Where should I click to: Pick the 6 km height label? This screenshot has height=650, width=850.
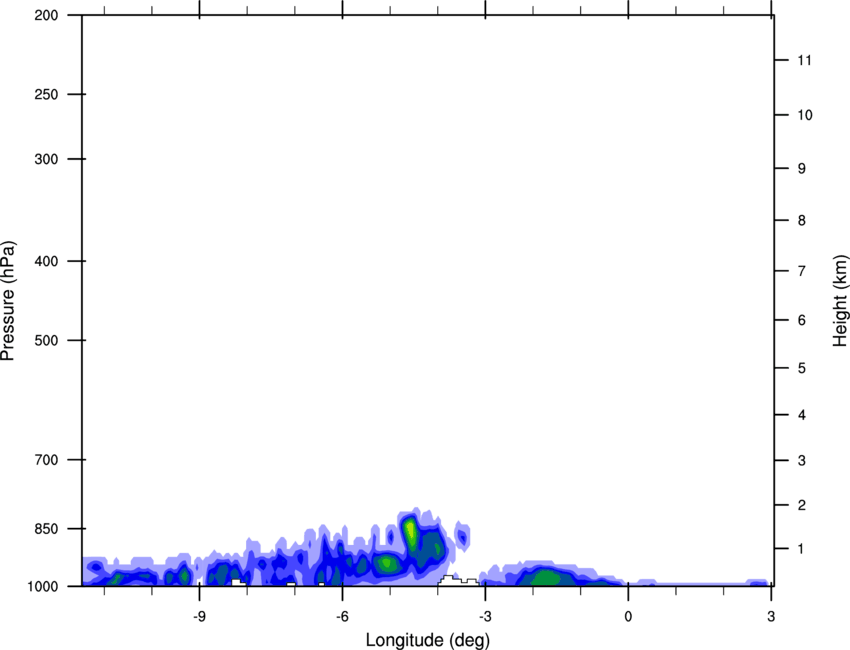[802, 320]
